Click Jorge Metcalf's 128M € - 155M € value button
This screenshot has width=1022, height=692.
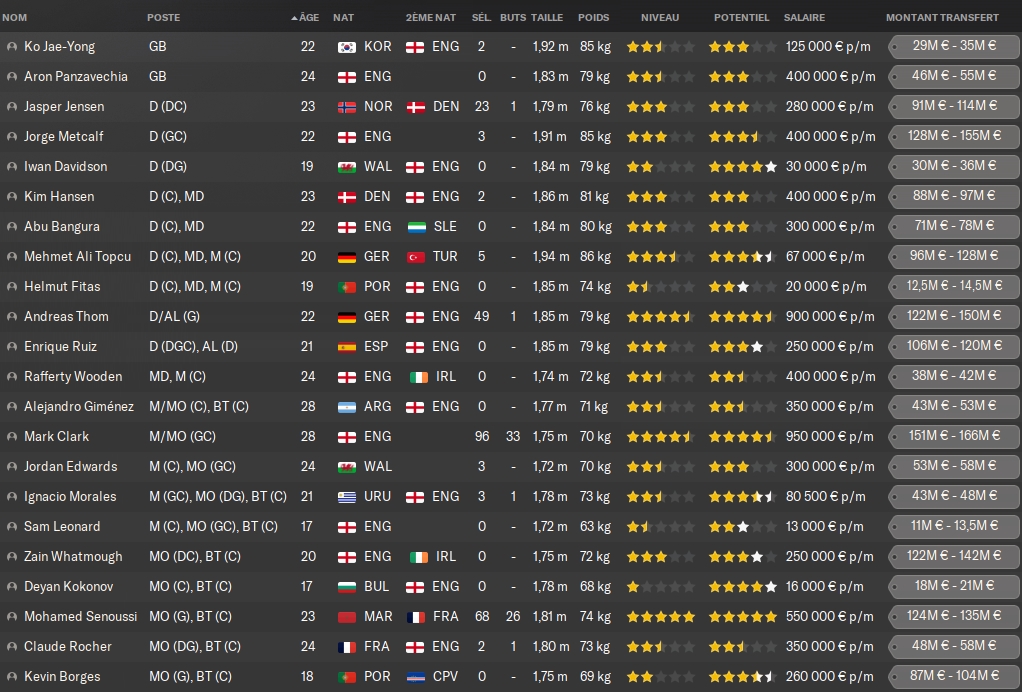(x=955, y=136)
